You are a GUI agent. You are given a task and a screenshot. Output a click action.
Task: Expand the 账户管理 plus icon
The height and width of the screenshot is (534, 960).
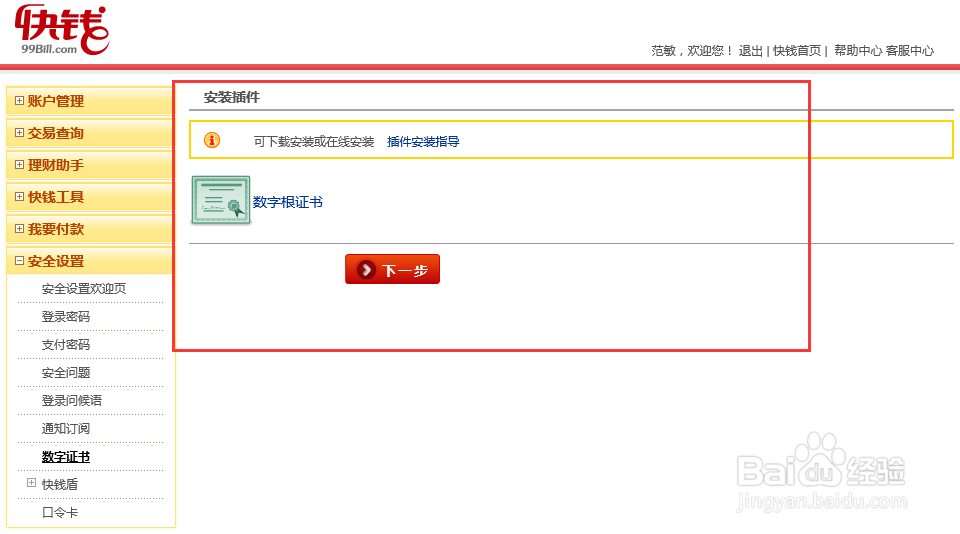20,100
